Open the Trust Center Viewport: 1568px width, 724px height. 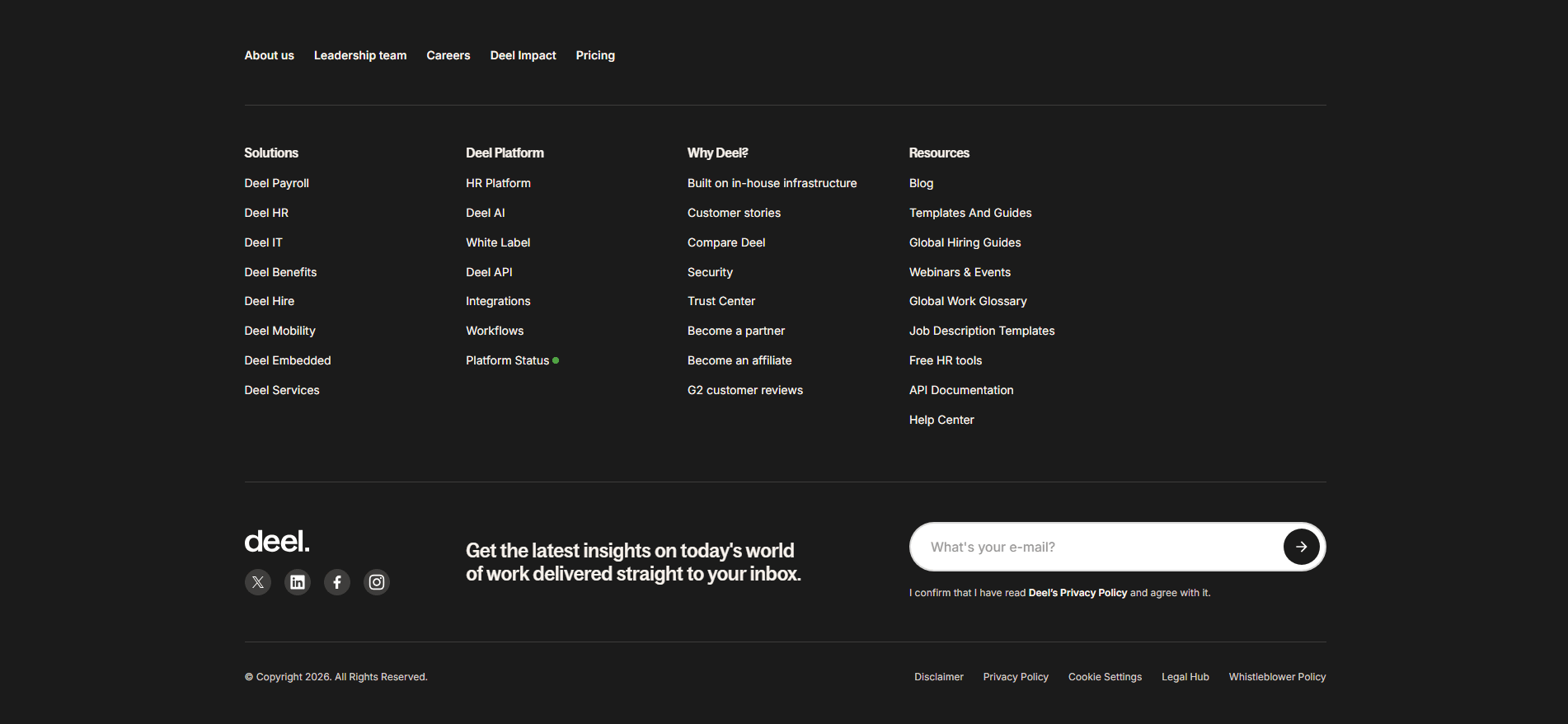click(x=721, y=301)
